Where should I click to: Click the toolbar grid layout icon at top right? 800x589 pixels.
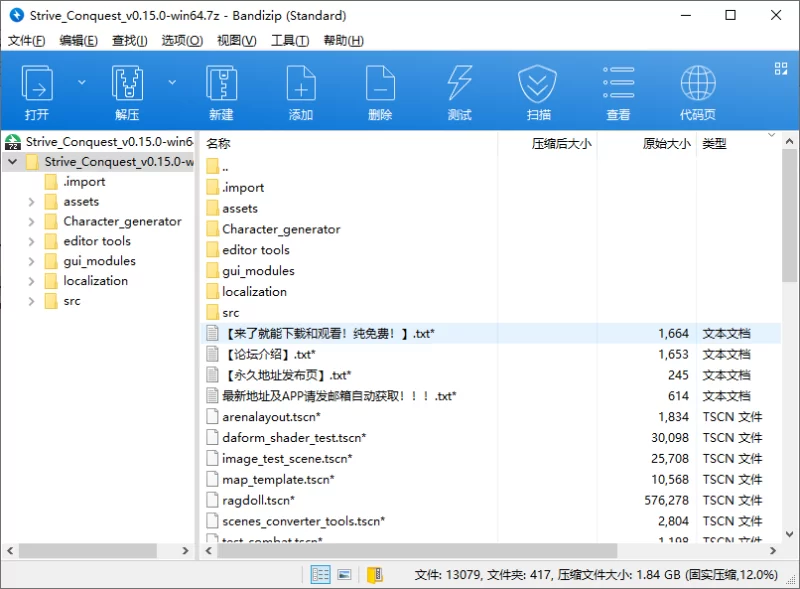click(x=781, y=68)
